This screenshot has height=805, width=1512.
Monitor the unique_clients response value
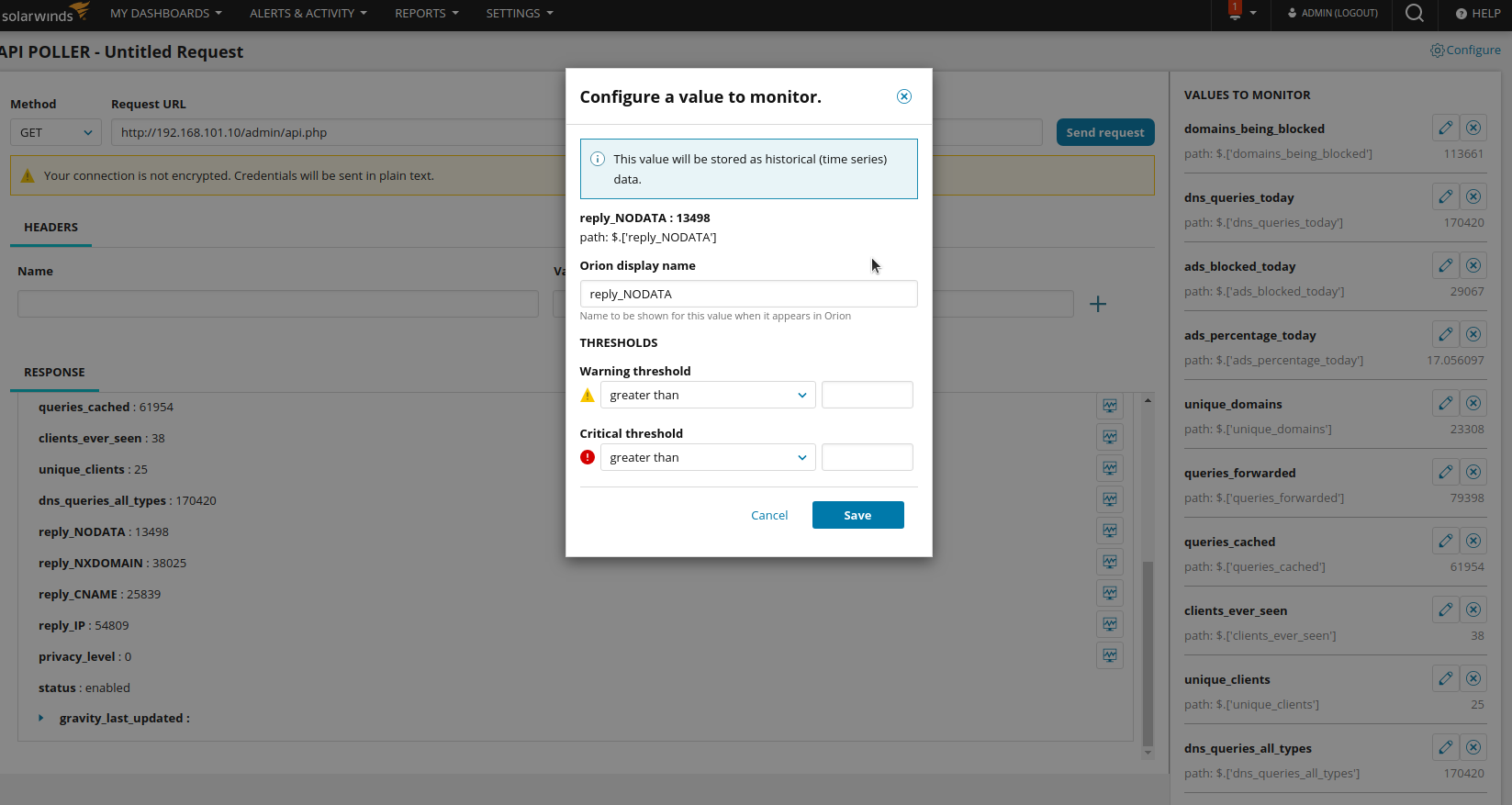coord(1110,468)
